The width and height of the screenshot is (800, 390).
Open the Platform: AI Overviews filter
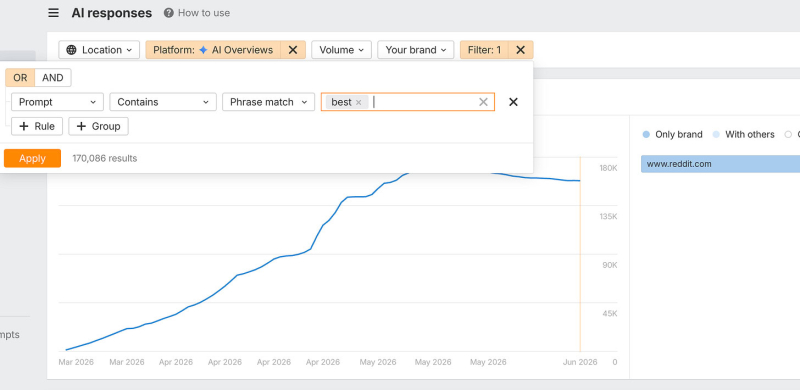(x=213, y=50)
